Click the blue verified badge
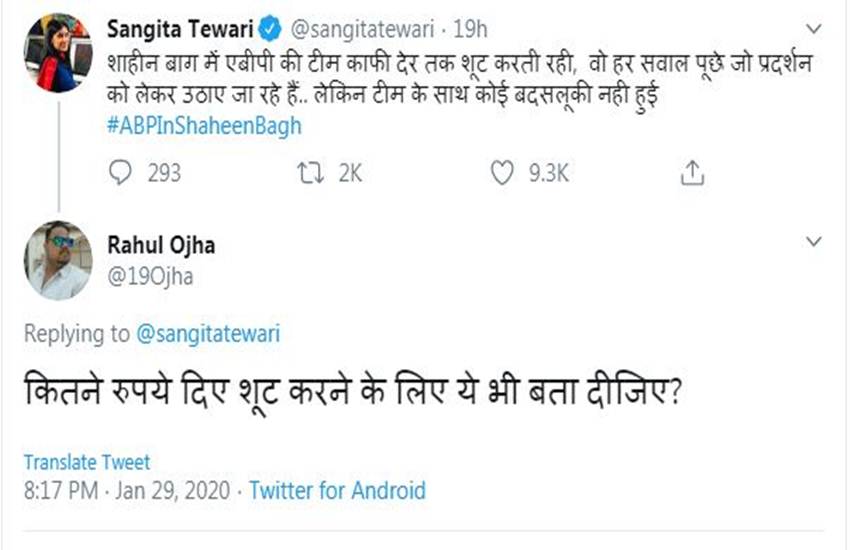 pyautogui.click(x=272, y=20)
